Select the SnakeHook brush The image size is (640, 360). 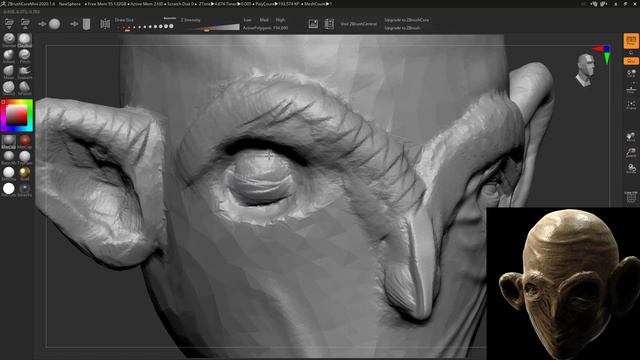[24, 71]
